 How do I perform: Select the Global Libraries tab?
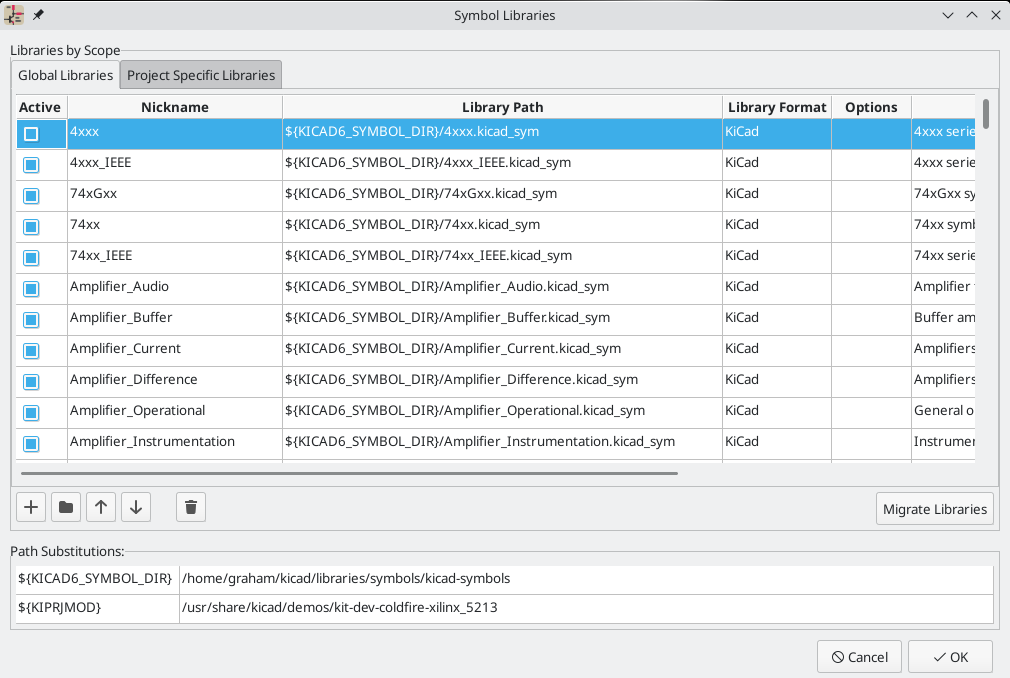[66, 75]
